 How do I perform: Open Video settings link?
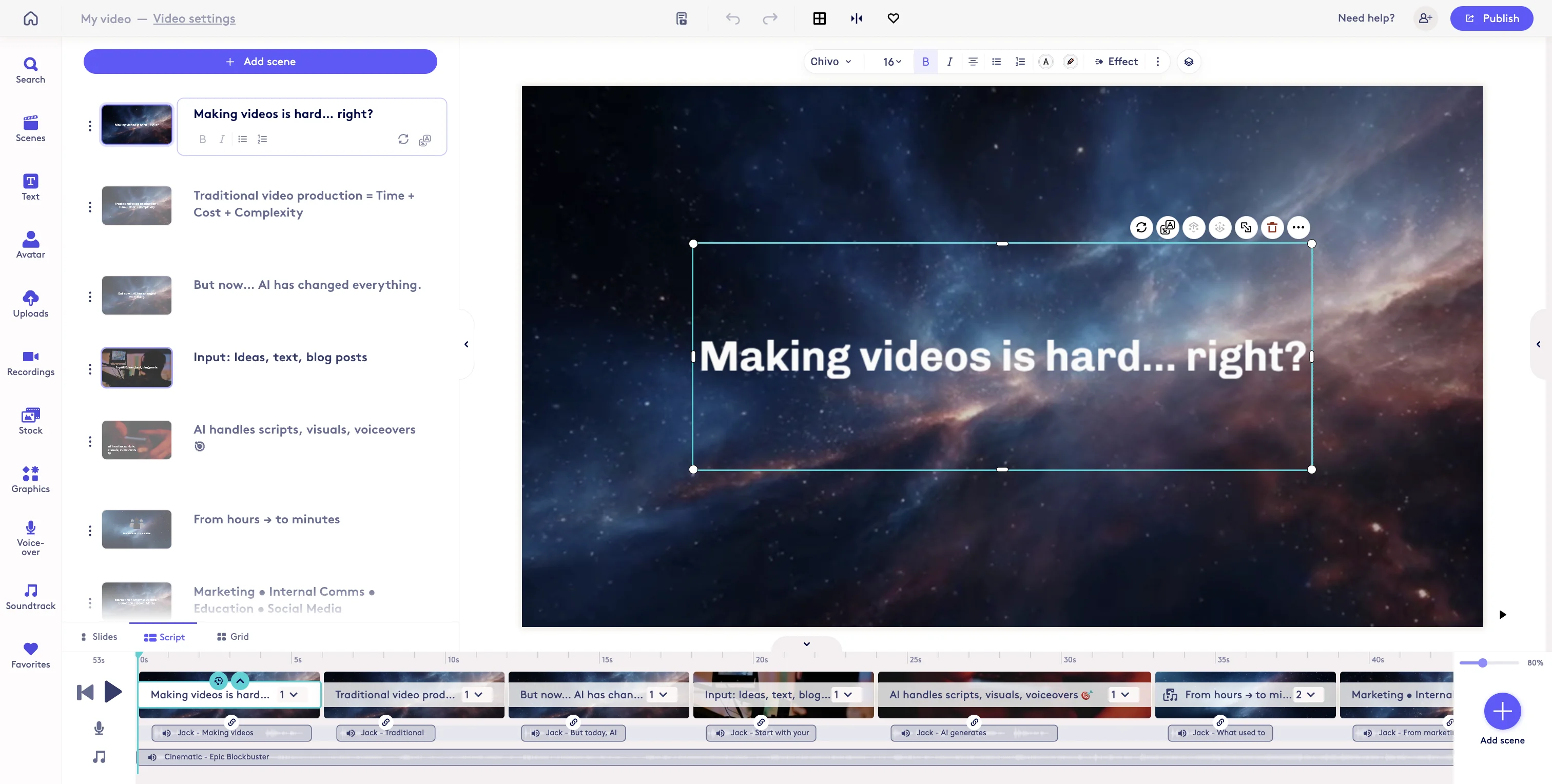pos(194,18)
